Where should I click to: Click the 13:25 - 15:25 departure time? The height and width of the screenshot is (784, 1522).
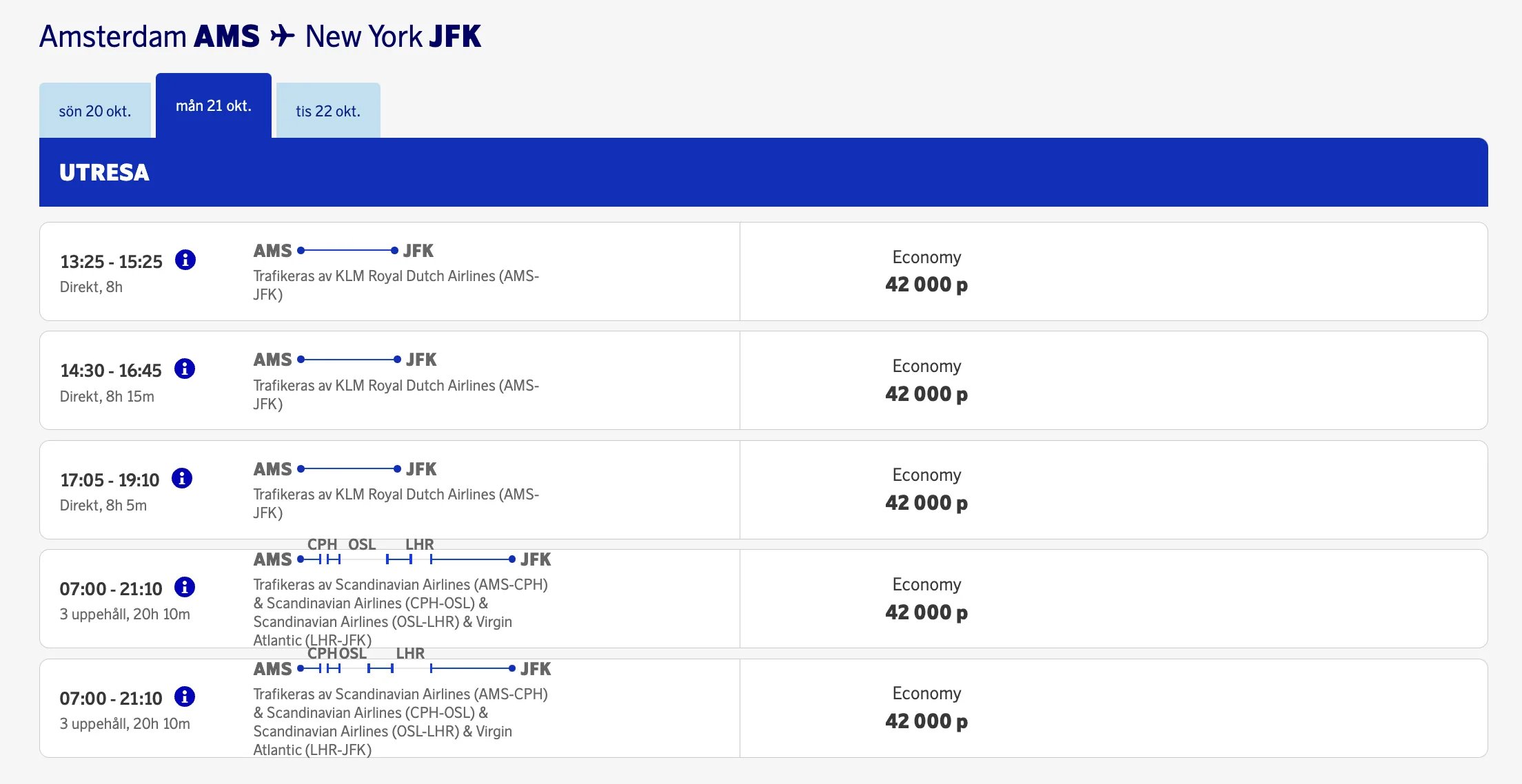pos(111,262)
